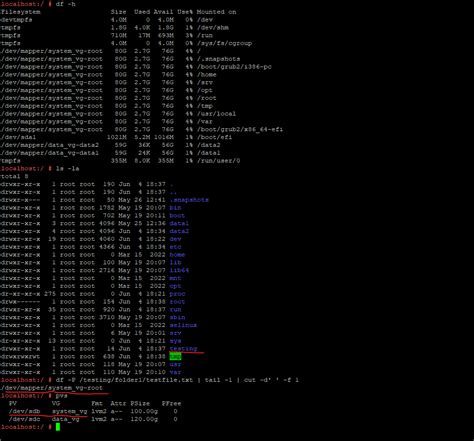Click the "/dev/mapper/data_vg-data1" filesystem entry
This screenshot has width=474, height=441.
[49, 153]
